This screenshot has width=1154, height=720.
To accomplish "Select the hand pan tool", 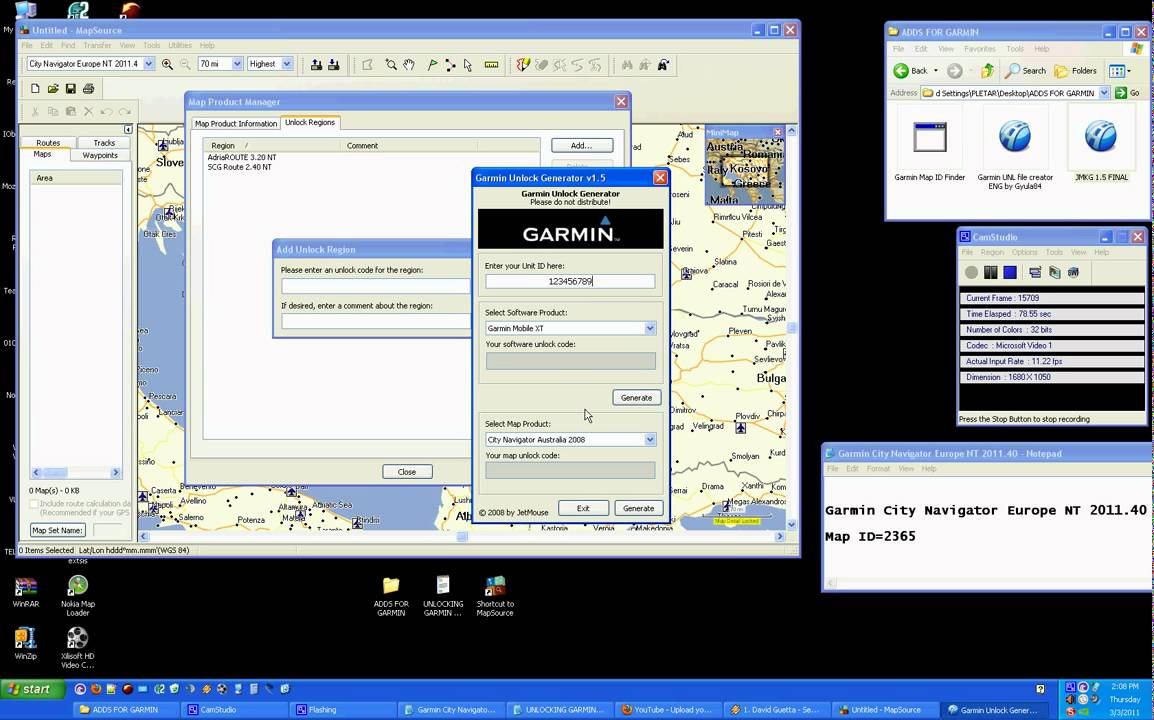I will point(409,65).
